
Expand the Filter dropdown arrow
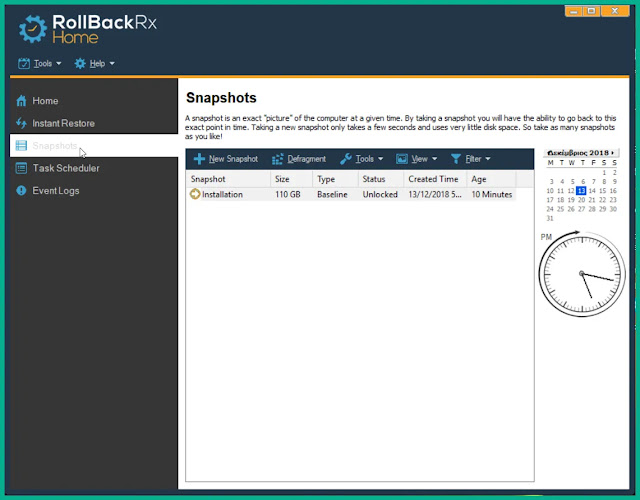click(x=488, y=159)
